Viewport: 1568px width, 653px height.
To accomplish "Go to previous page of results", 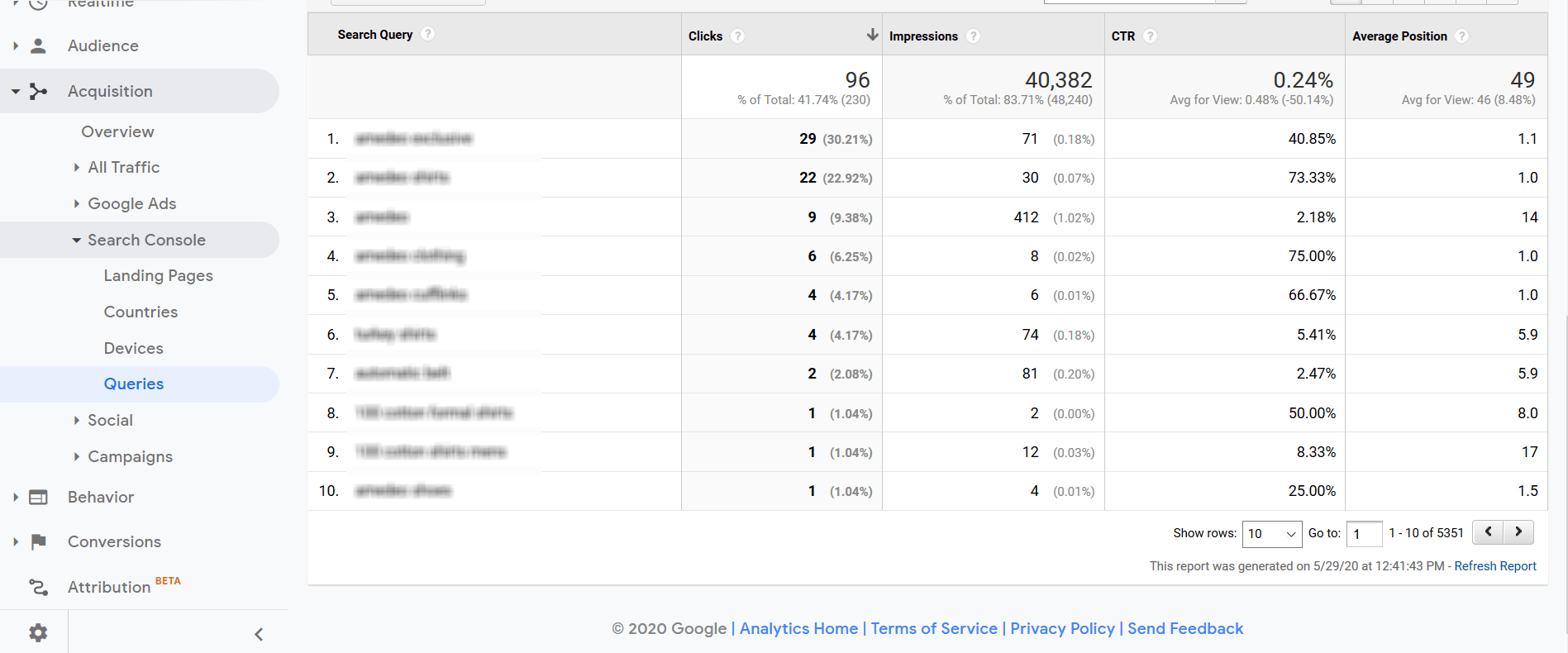I will tap(1489, 531).
